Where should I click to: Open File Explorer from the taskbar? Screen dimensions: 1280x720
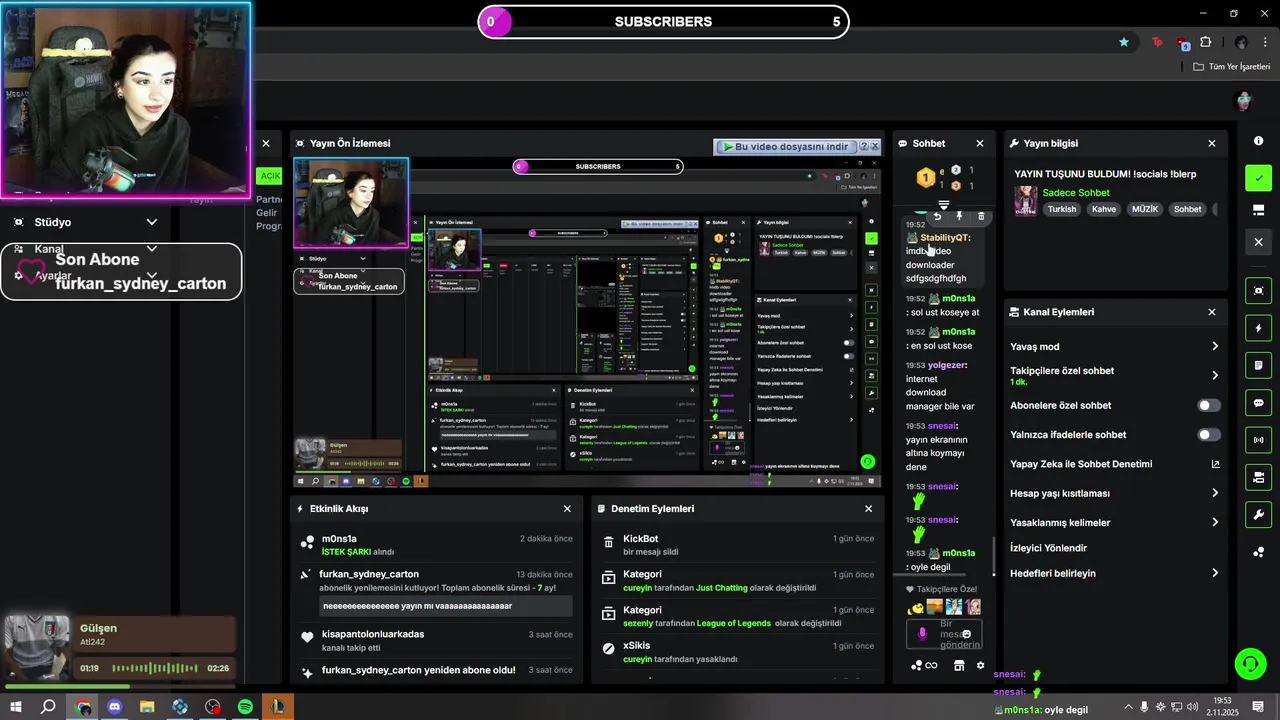pyautogui.click(x=147, y=707)
